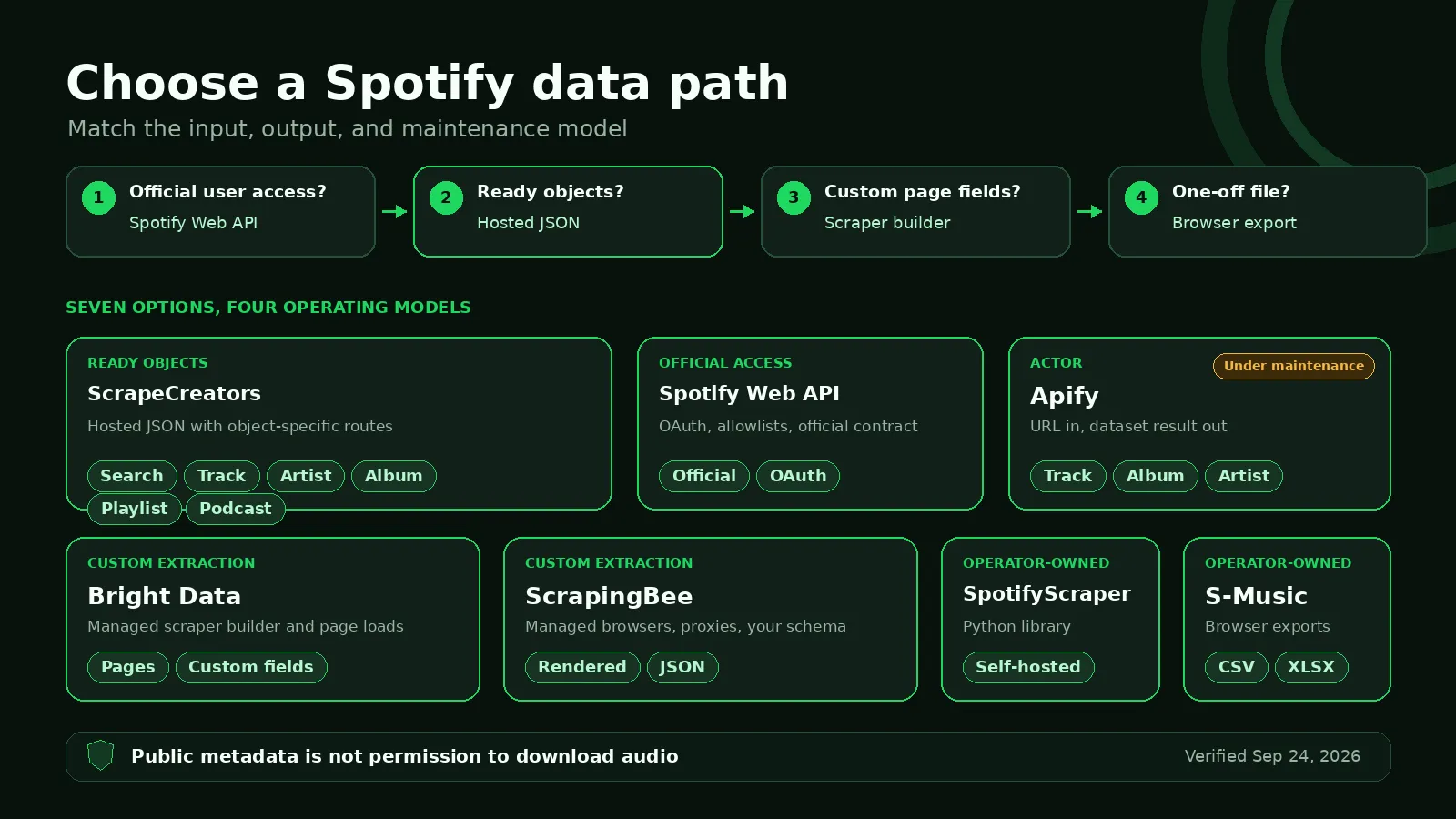1456x819 pixels.
Task: Open the 'One-off file?' step card
Action: (x=1268, y=211)
